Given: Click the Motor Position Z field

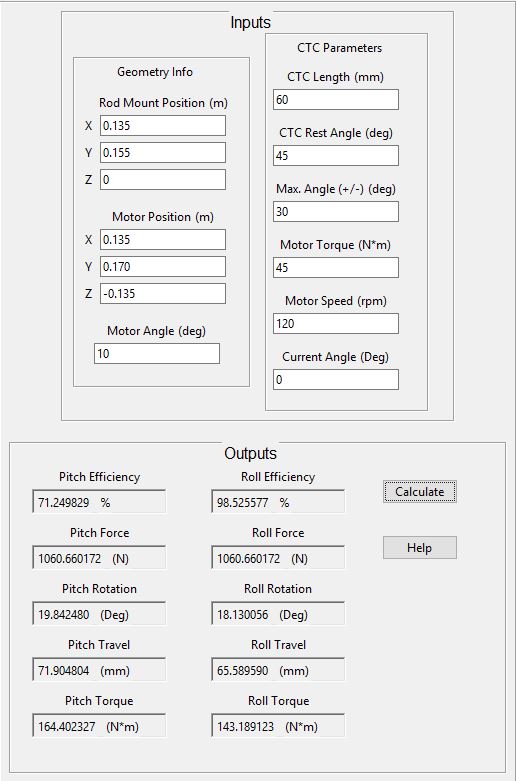Looking at the screenshot, I should pyautogui.click(x=163, y=293).
